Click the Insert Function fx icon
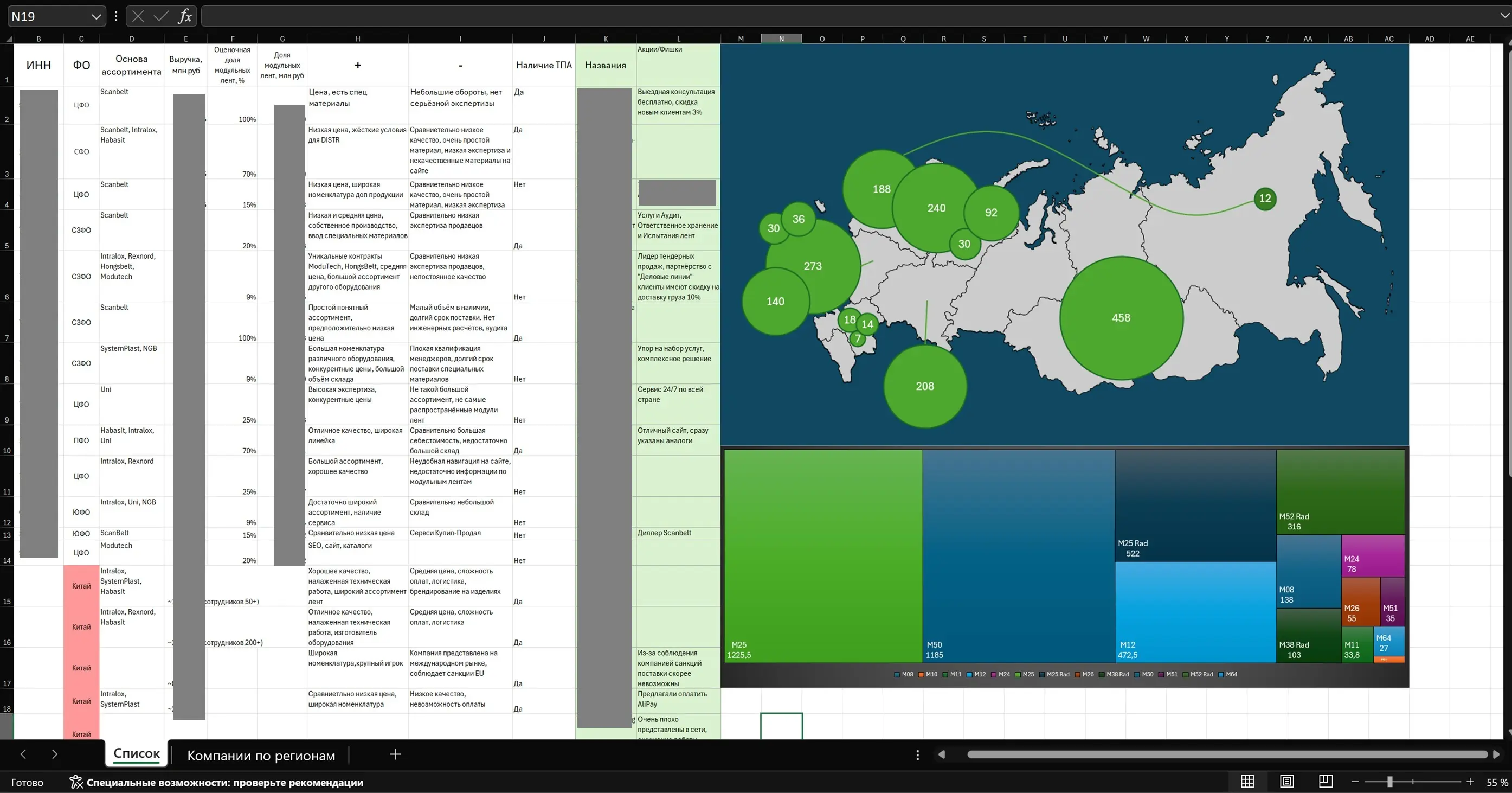Image resolution: width=1512 pixels, height=793 pixels. click(x=185, y=16)
